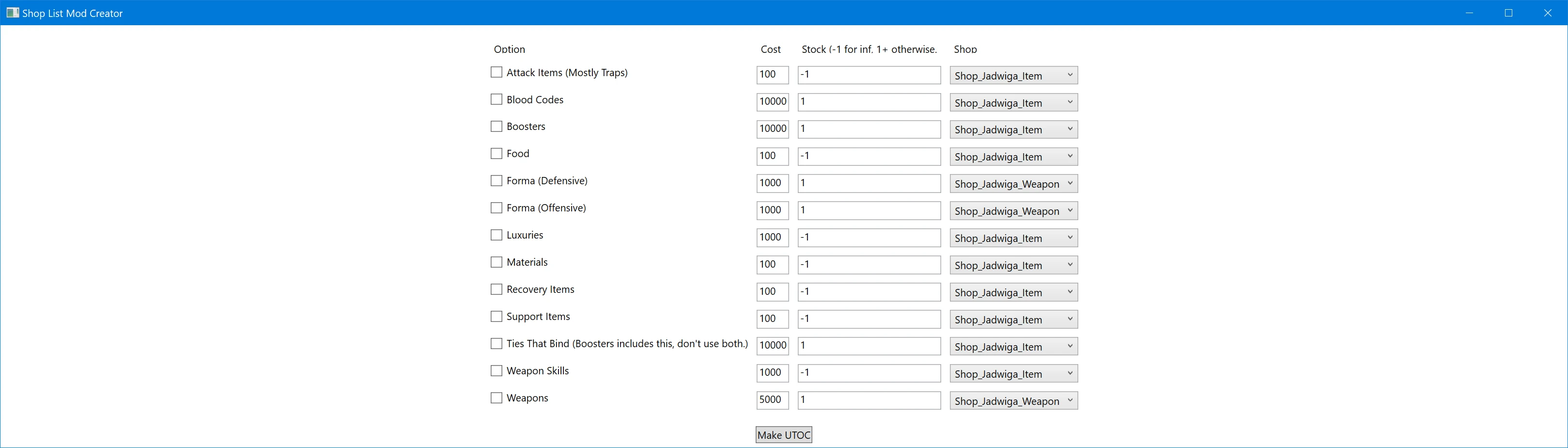Enable the Attack Items (Mostly Traps) checkbox

pyautogui.click(x=496, y=72)
